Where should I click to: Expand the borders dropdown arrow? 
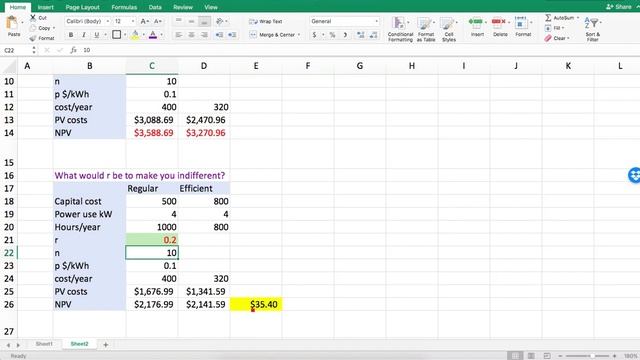(x=125, y=35)
